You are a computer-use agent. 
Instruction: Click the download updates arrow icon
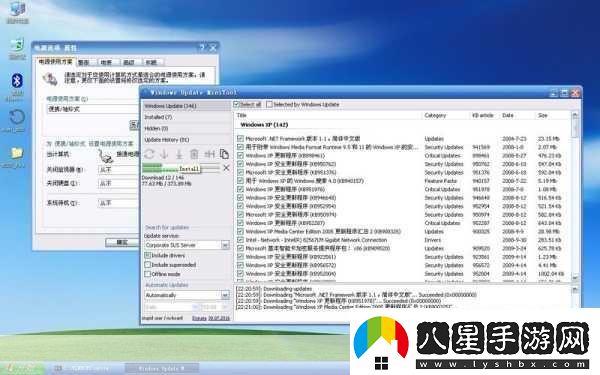164,154
